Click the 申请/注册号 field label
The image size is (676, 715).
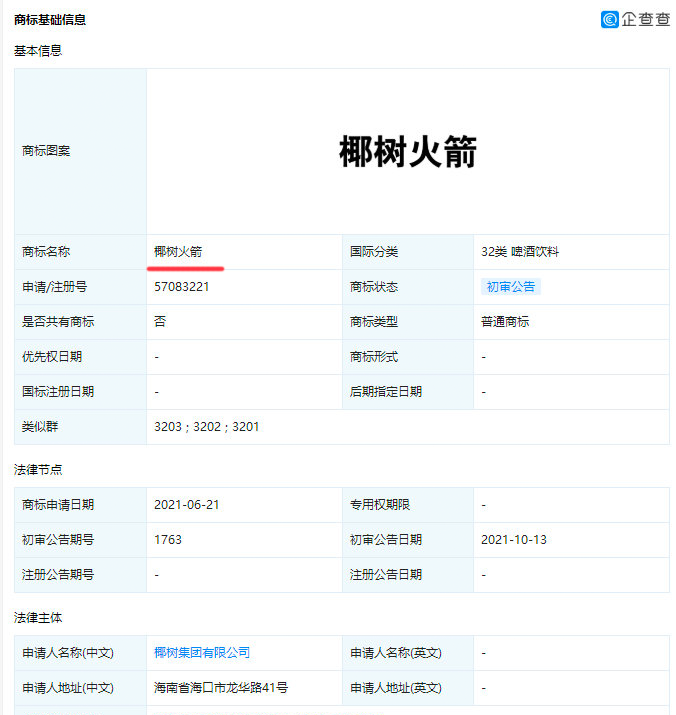point(54,287)
